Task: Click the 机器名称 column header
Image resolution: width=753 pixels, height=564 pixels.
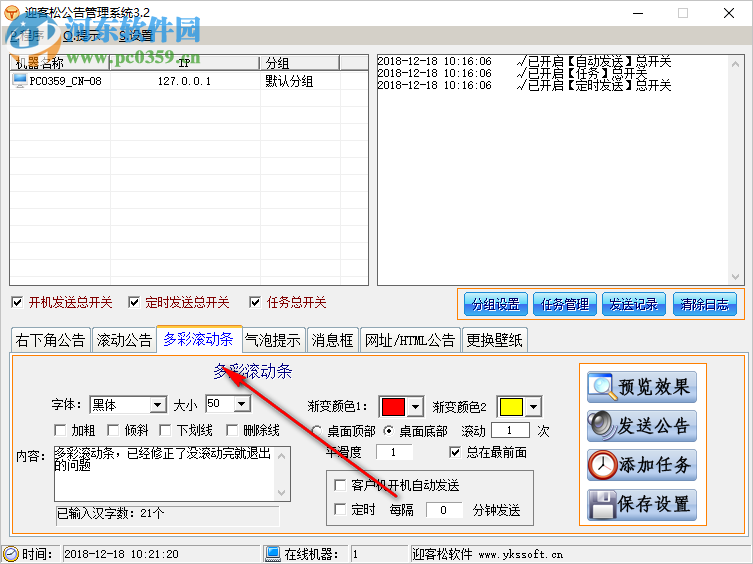Action: point(60,62)
